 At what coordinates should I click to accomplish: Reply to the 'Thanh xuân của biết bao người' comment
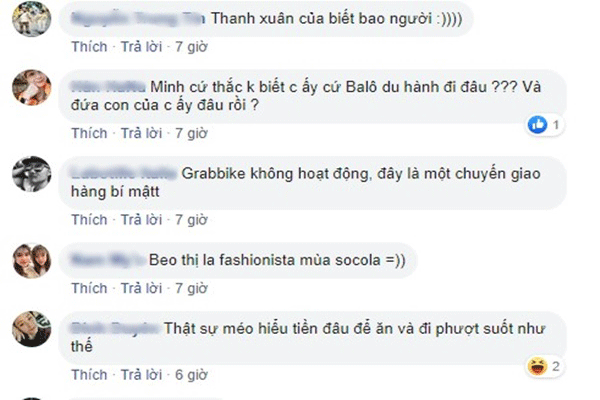(x=142, y=47)
